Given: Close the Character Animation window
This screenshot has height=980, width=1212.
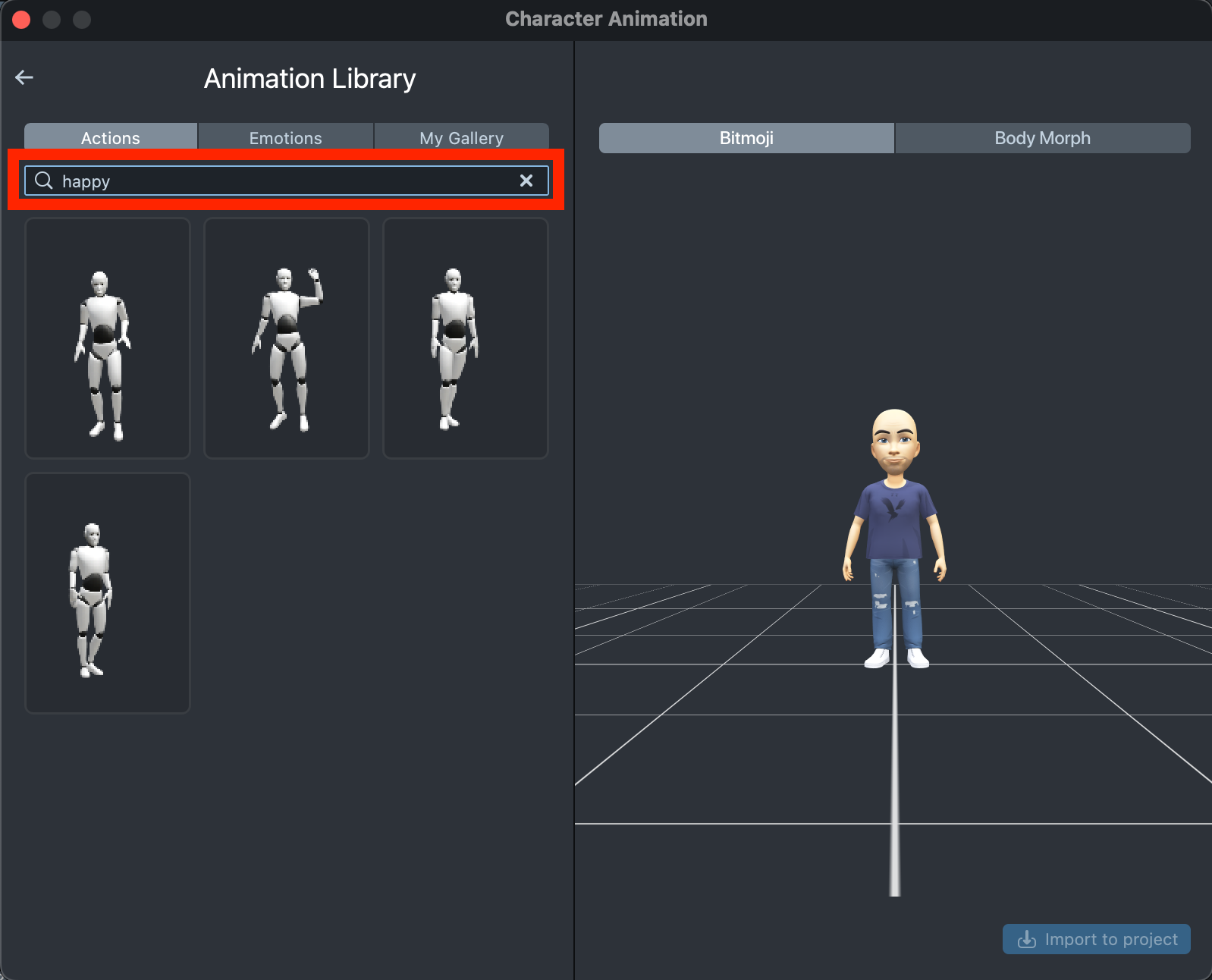Looking at the screenshot, I should 21,20.
